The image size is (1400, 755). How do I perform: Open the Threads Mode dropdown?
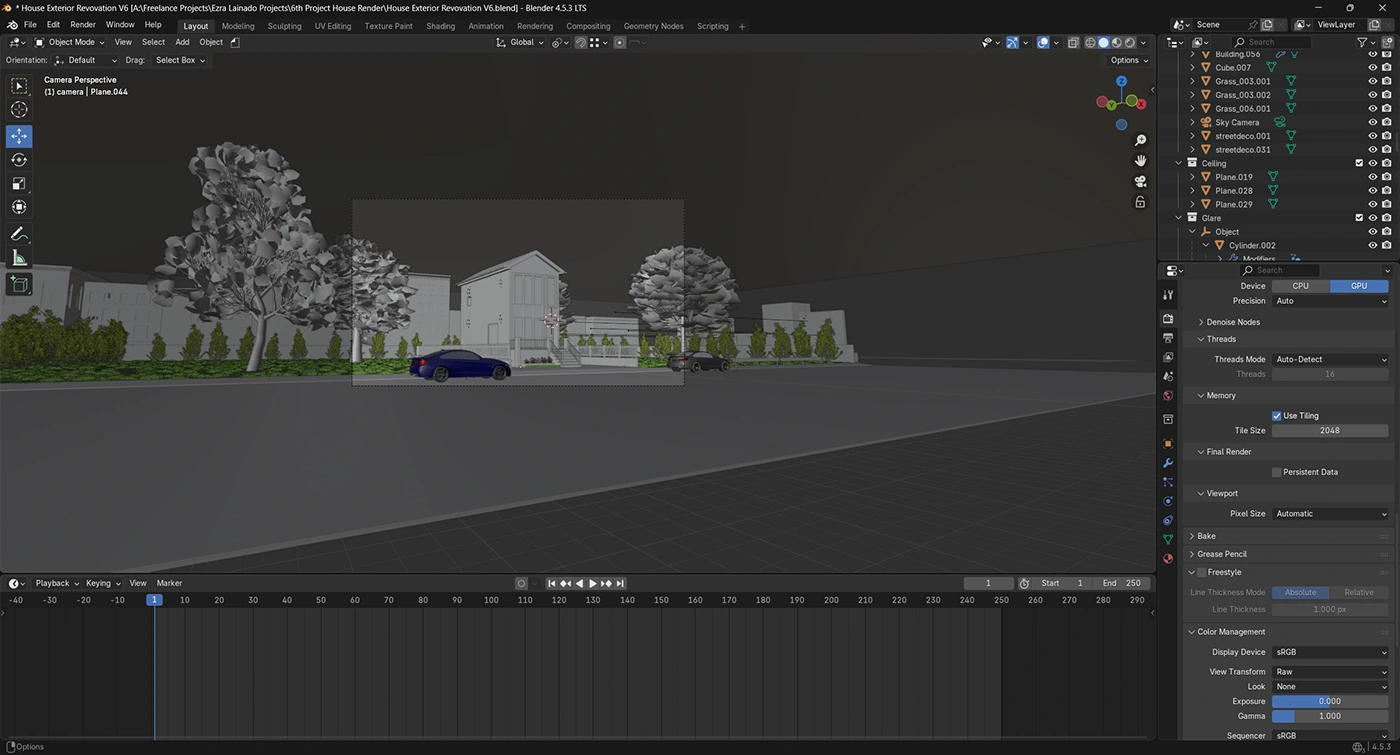pos(1330,359)
